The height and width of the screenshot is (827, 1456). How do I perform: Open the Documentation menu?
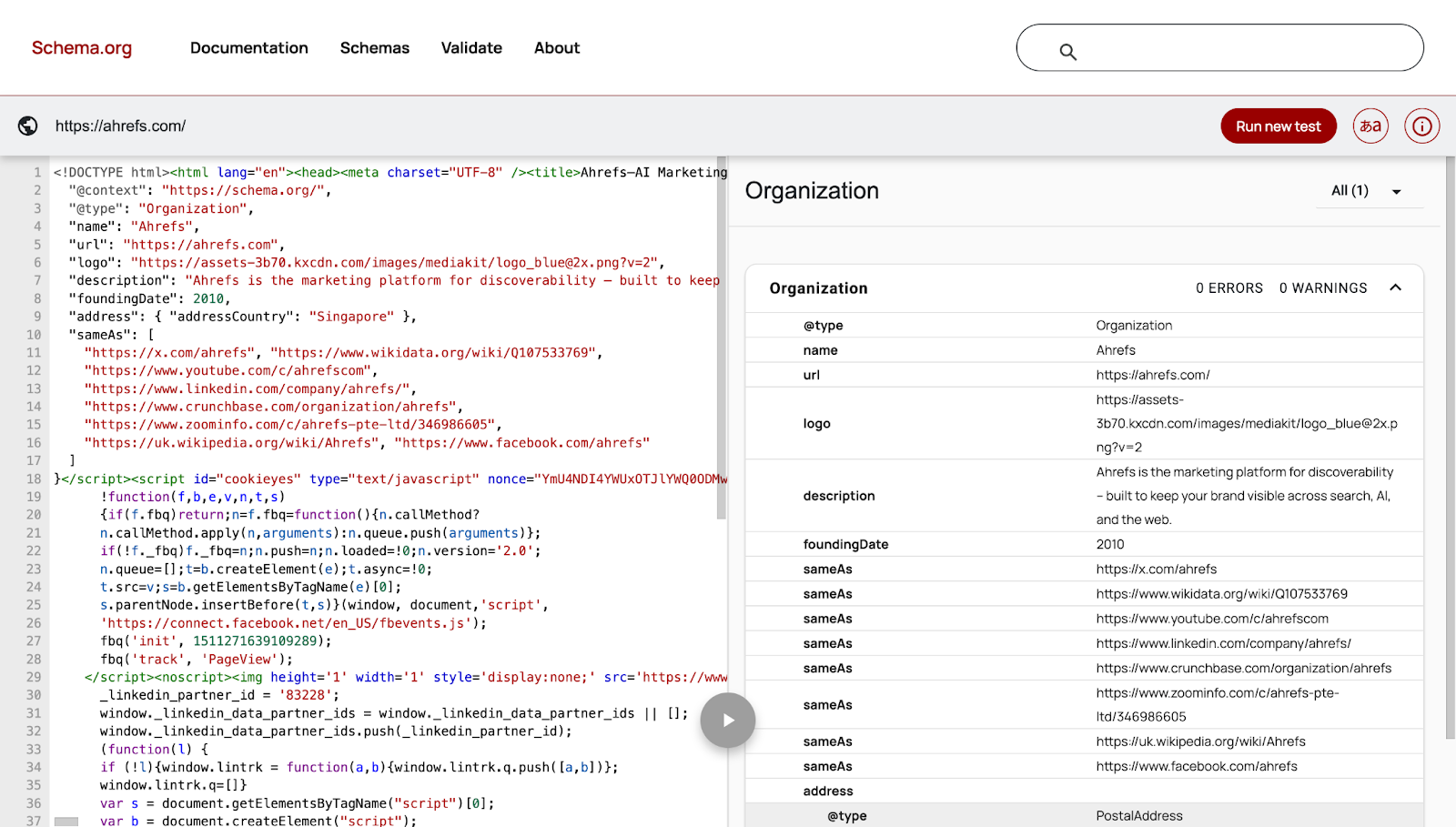pyautogui.click(x=248, y=47)
